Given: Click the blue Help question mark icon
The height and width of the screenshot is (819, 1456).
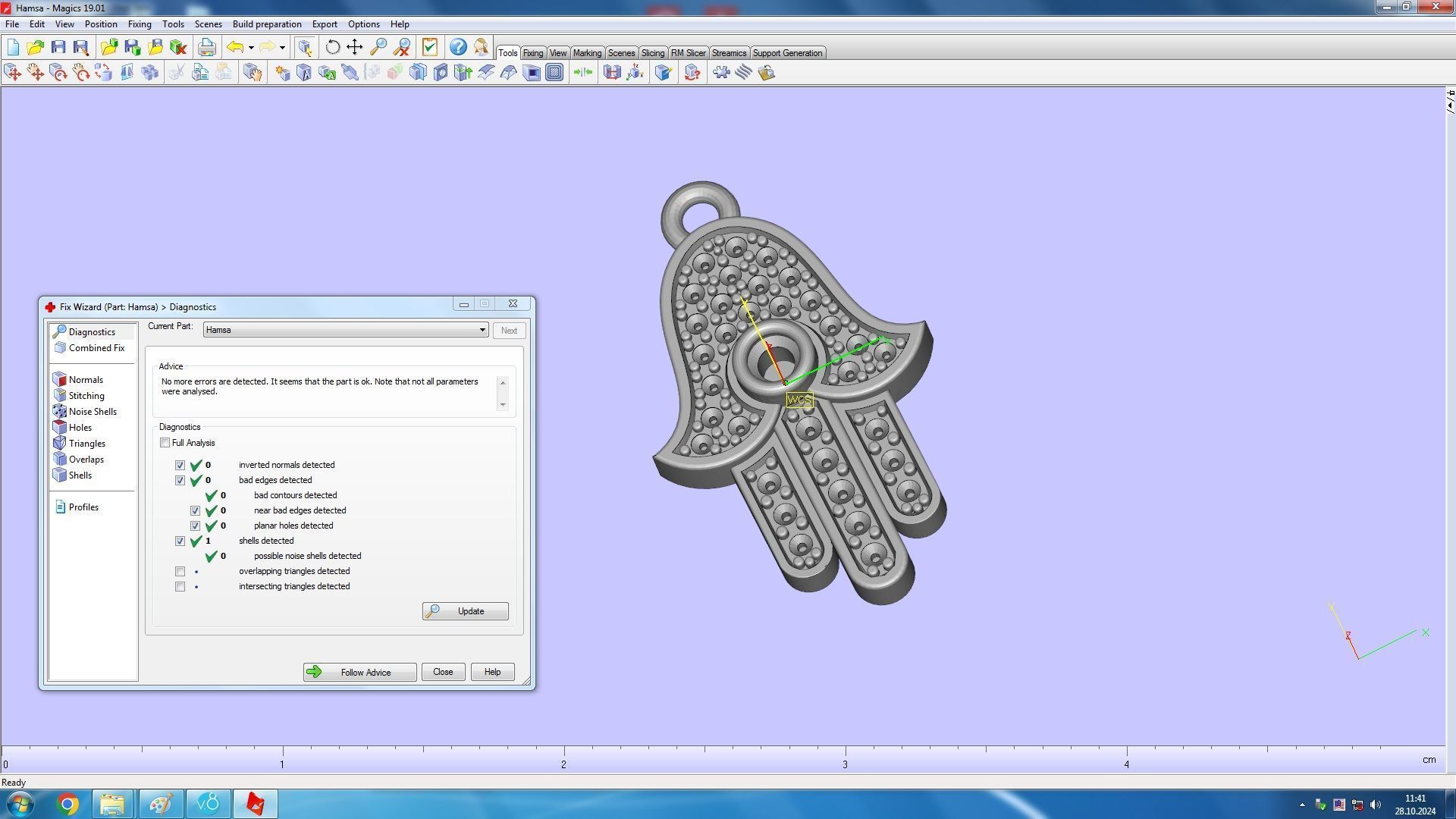Looking at the screenshot, I should tap(458, 47).
